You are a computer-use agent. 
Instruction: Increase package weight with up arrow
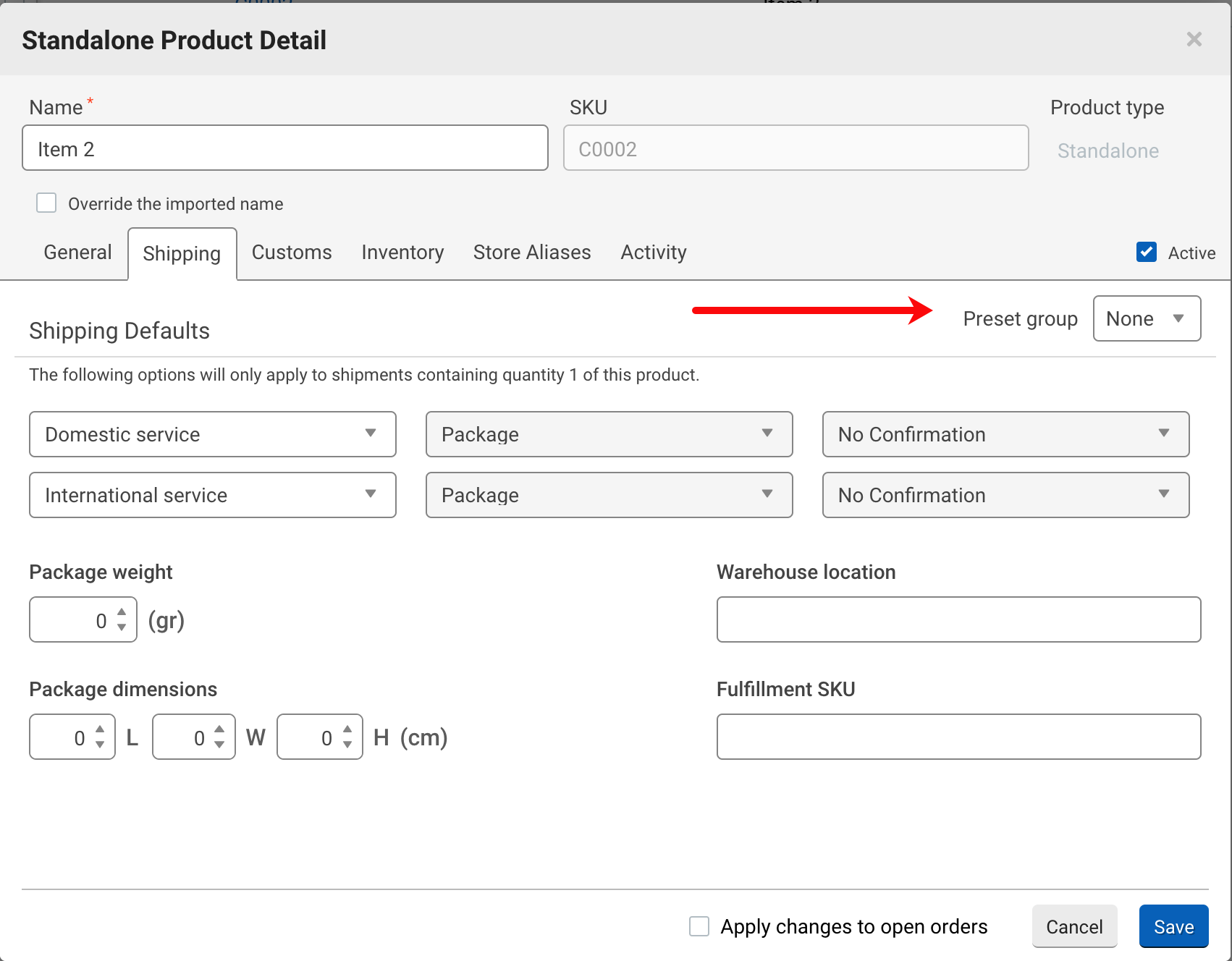pyautogui.click(x=122, y=612)
